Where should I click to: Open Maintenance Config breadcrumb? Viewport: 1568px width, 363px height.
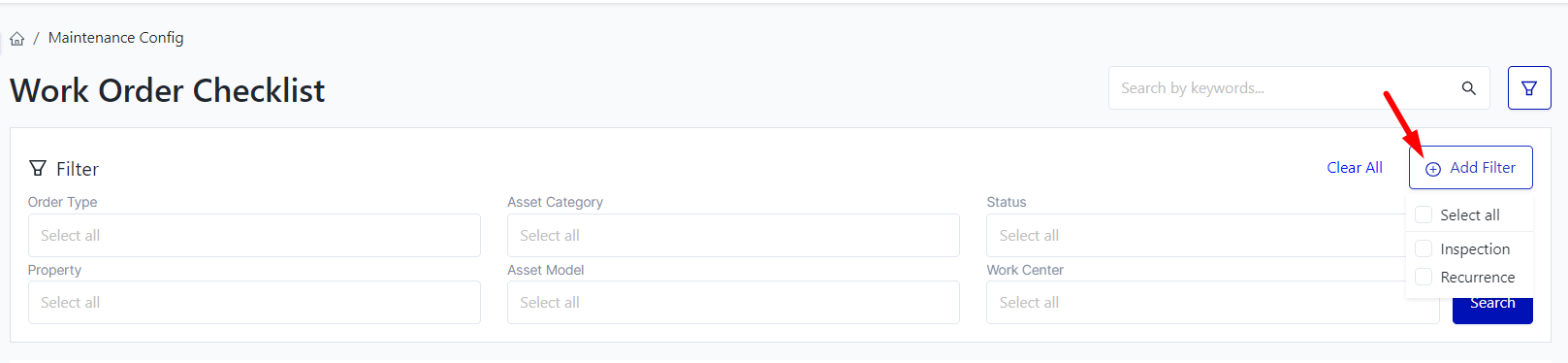115,38
